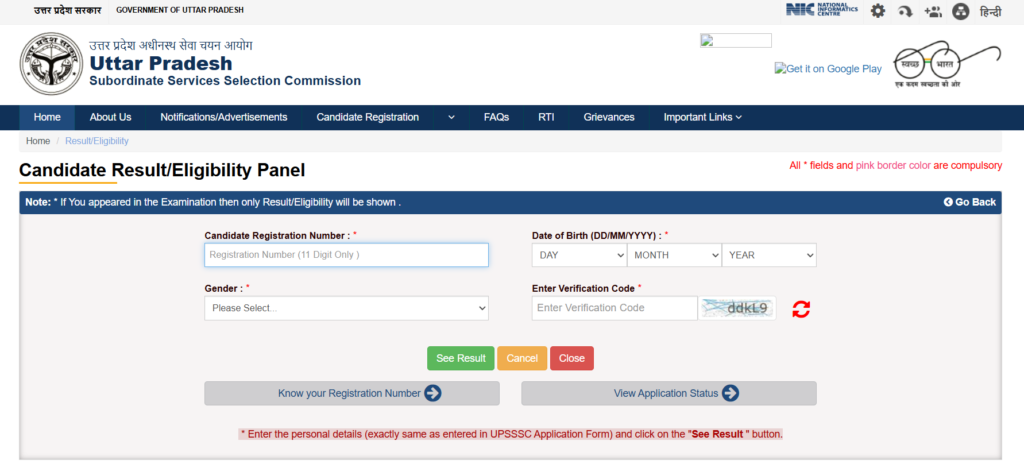This screenshot has width=1024, height=464.
Task: Click the Uttar Pradesh government emblem logo
Action: (x=51, y=64)
